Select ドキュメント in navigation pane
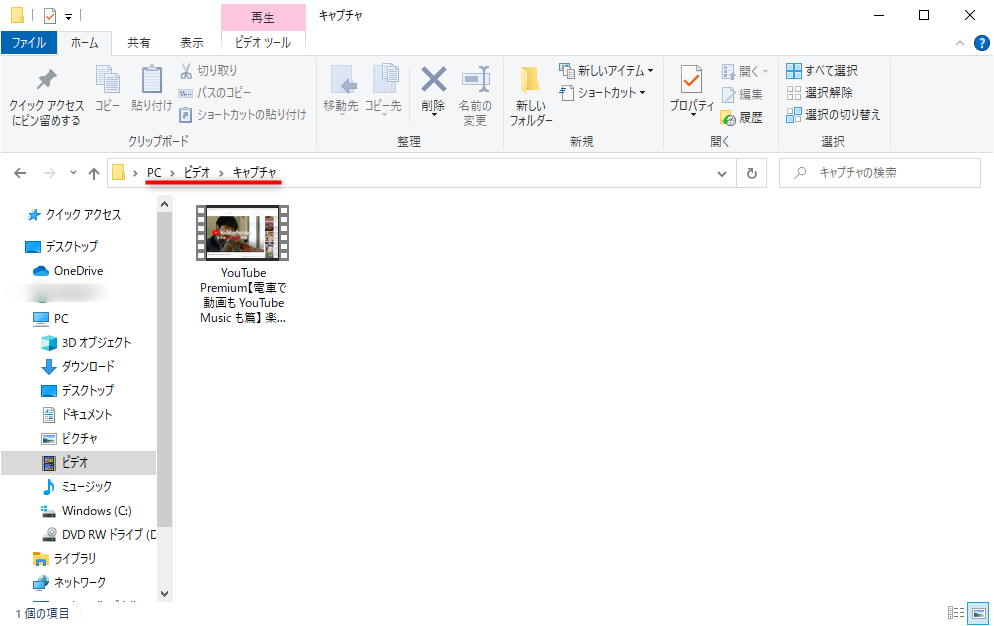The image size is (994, 626). [77, 415]
